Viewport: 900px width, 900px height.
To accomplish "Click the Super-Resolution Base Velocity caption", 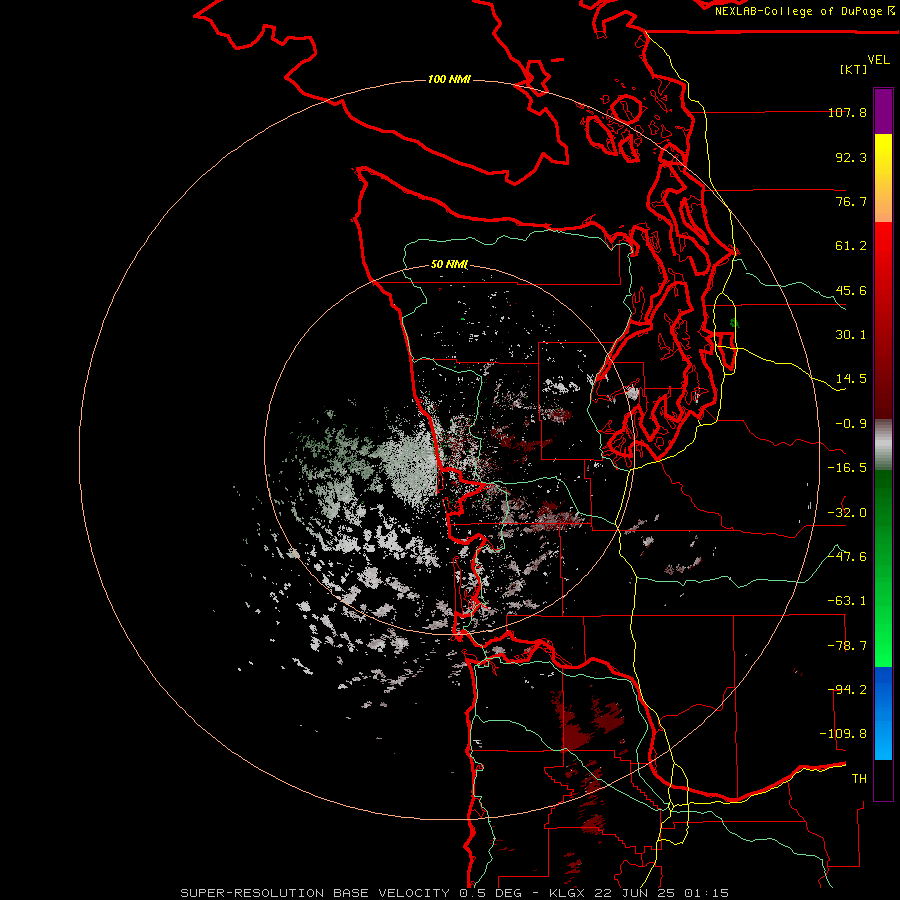I will [x=454, y=893].
